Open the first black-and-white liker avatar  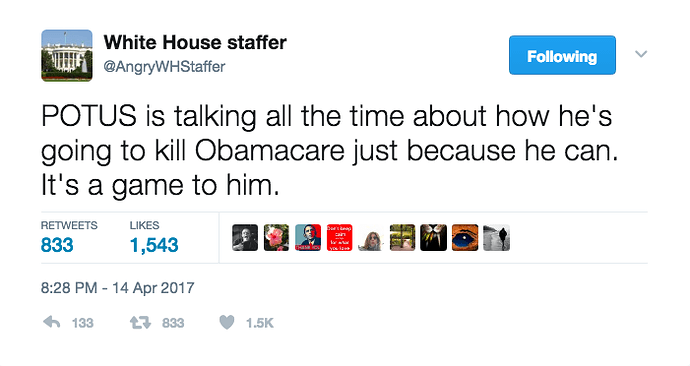pyautogui.click(x=245, y=238)
